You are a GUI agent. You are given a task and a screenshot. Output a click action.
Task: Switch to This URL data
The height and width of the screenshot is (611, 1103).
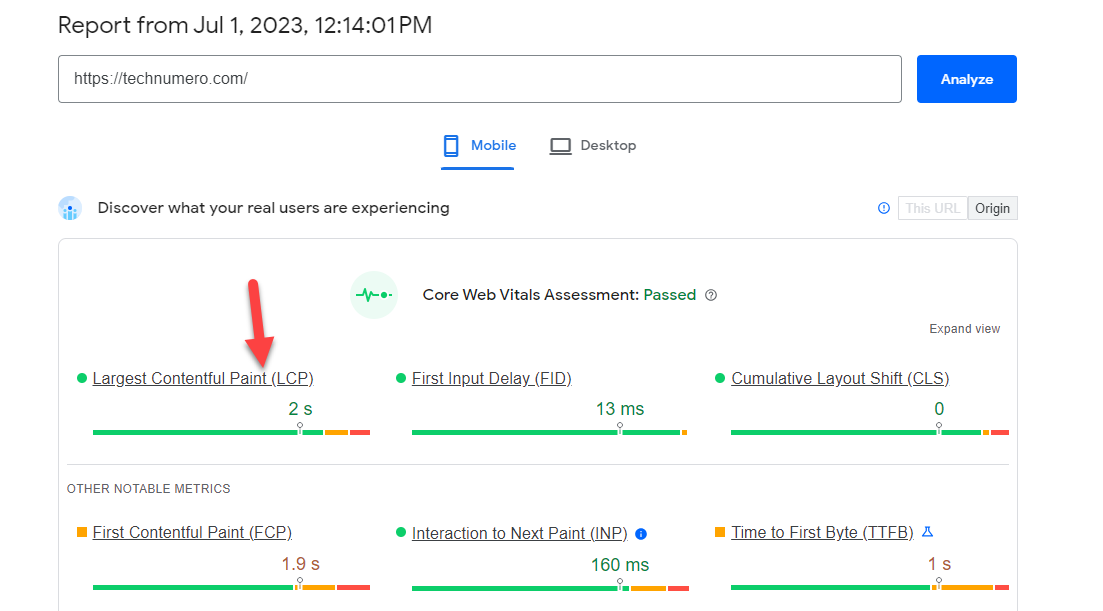click(932, 208)
